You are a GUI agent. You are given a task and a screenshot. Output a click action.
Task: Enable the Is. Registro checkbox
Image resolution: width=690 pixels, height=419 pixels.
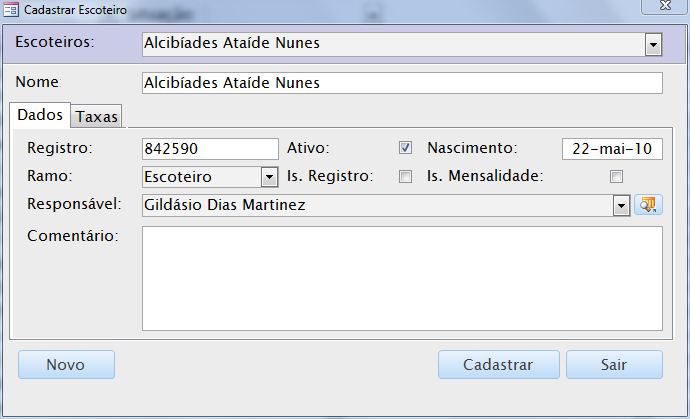pos(405,177)
